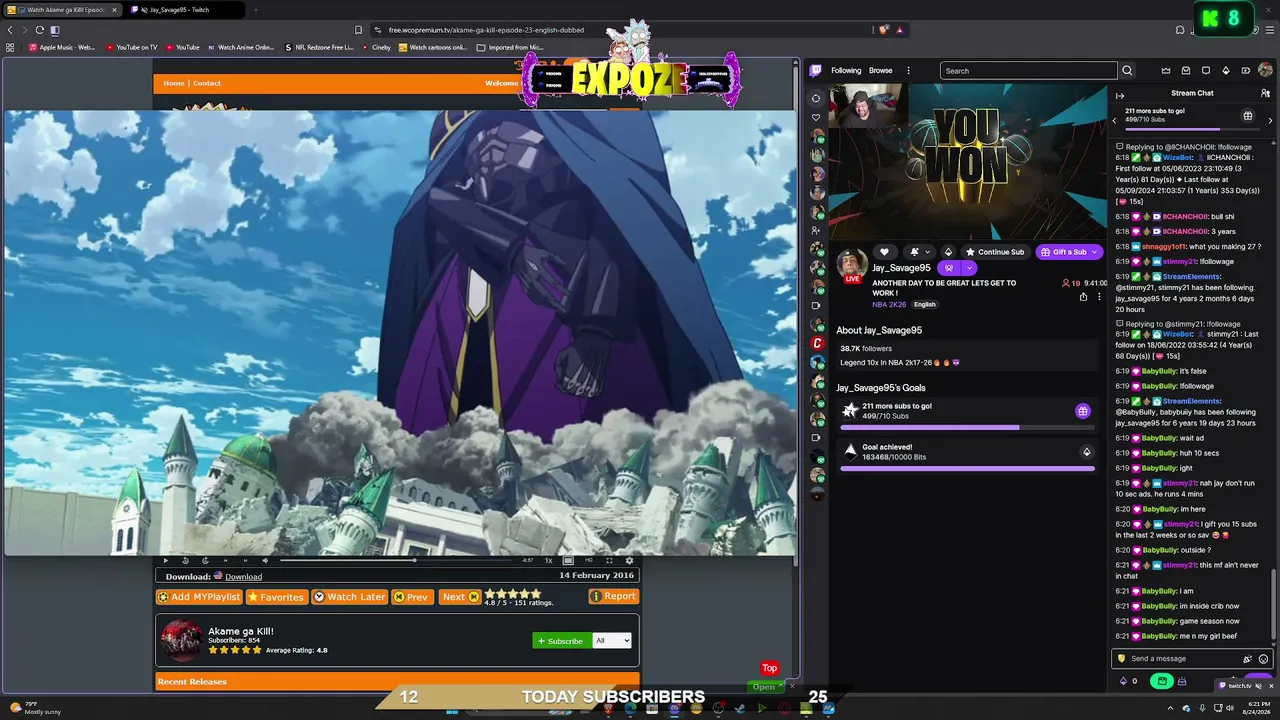Open the browser apps grid icon
The height and width of the screenshot is (720, 1280).
point(10,47)
